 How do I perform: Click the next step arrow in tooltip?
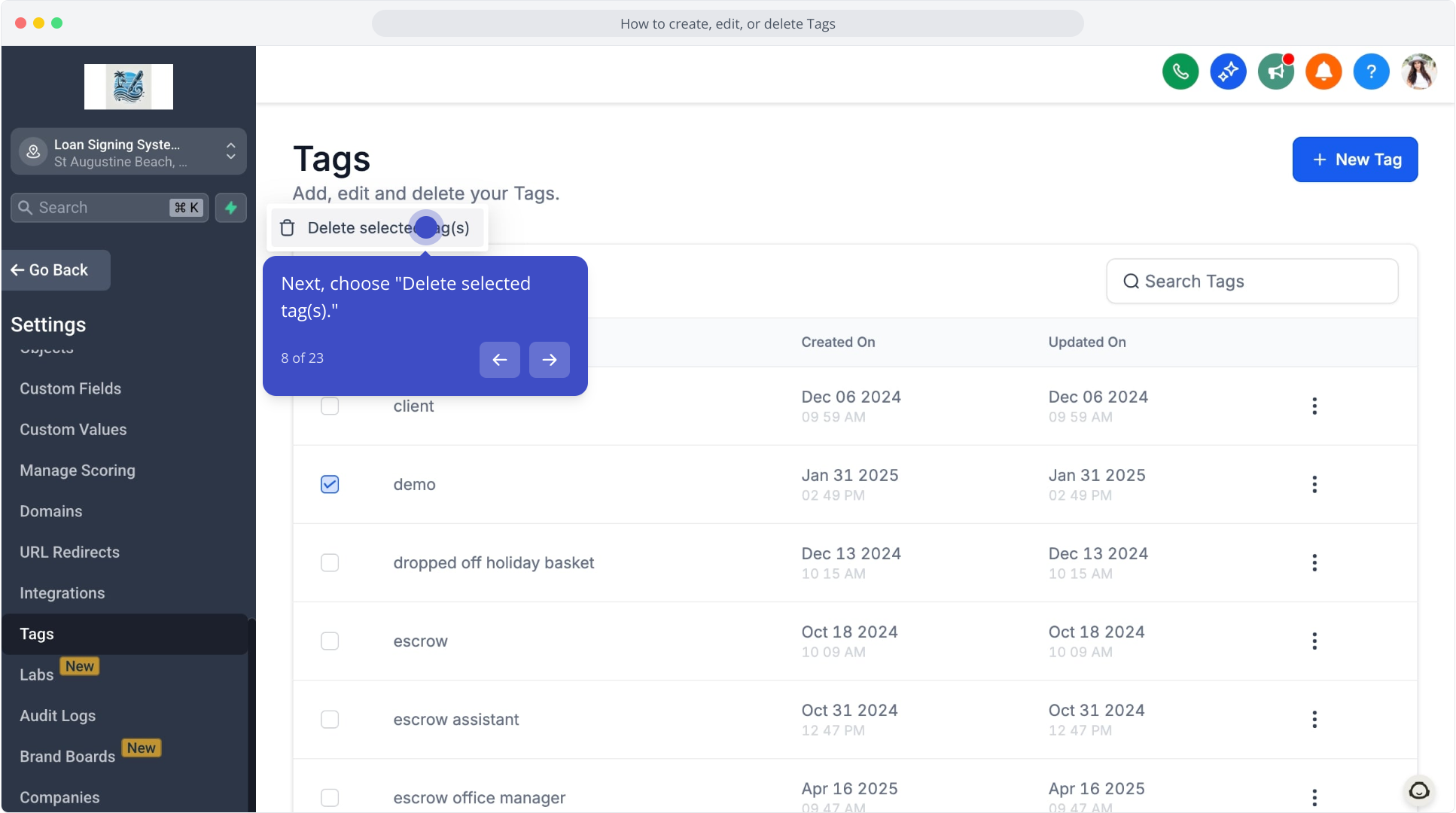550,360
